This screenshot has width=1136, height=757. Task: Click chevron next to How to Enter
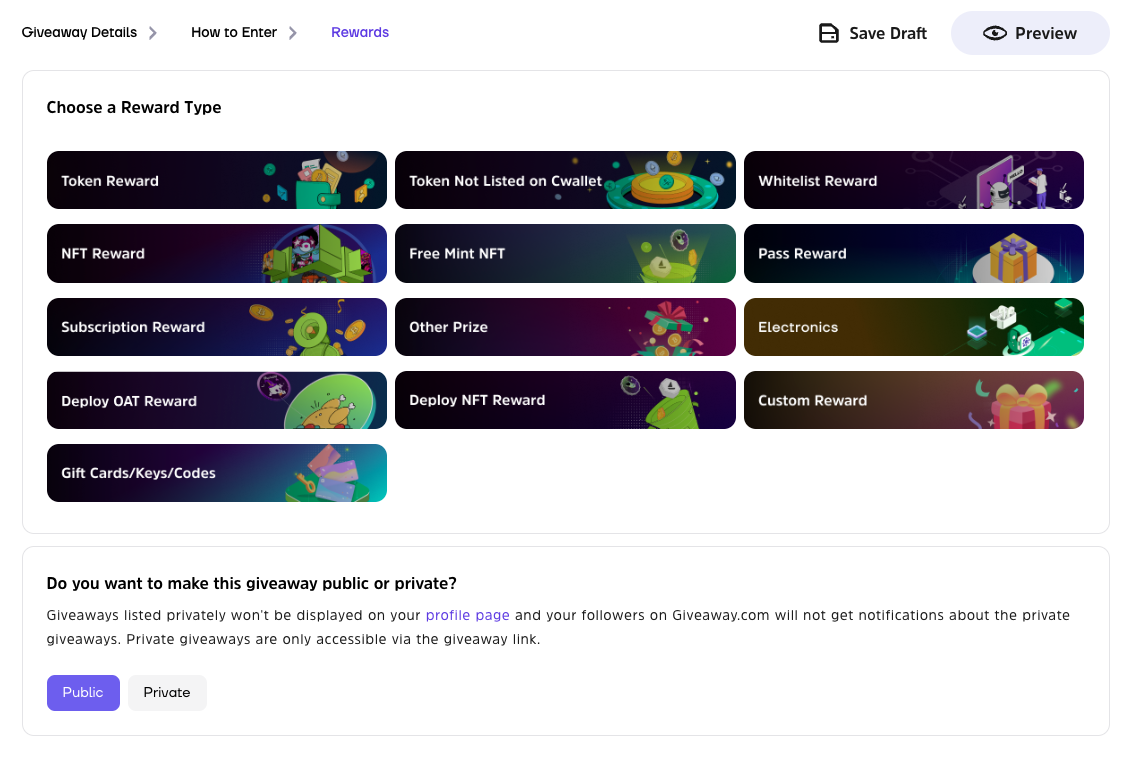pyautogui.click(x=293, y=33)
